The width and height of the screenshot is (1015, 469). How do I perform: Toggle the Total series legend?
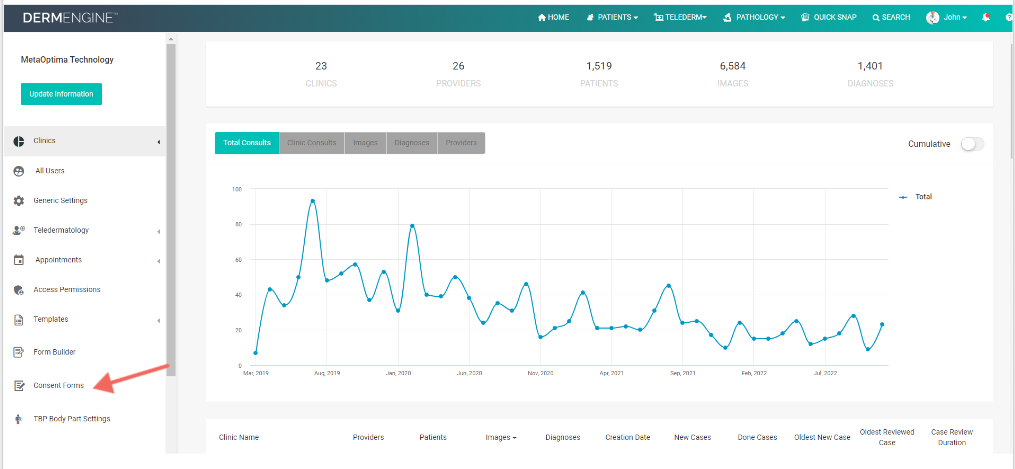916,196
